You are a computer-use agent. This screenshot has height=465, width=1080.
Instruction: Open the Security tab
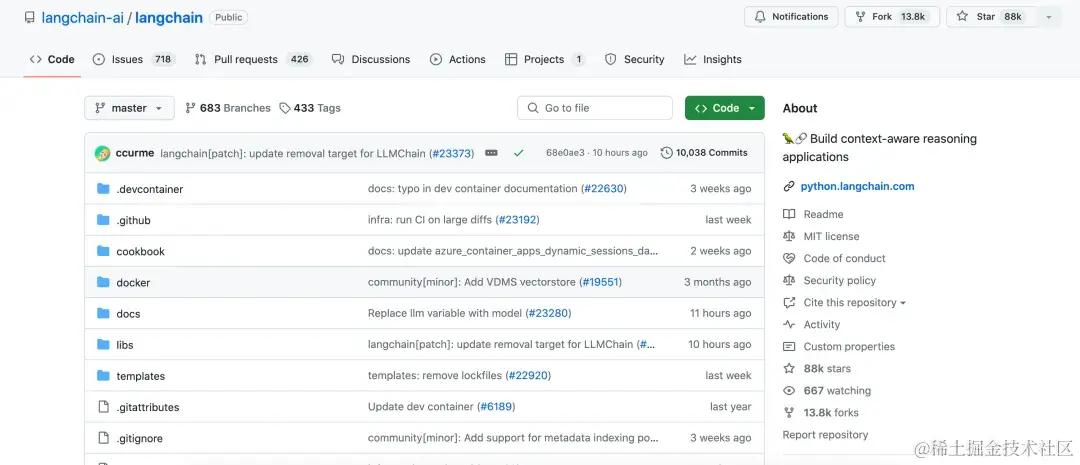(634, 59)
